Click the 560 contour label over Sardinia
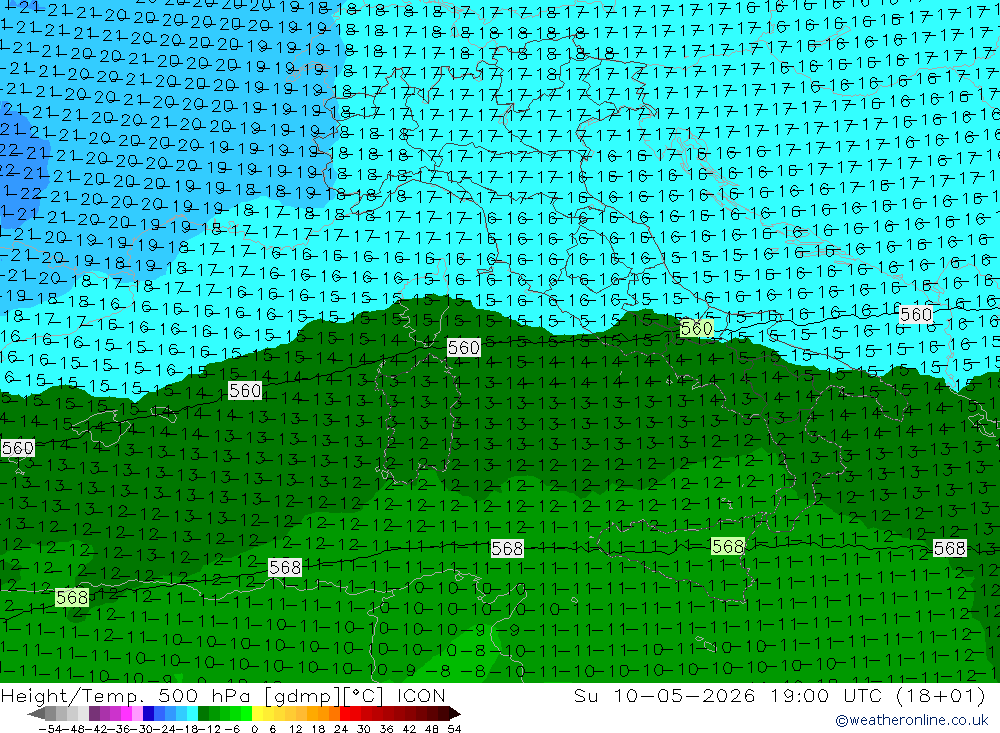1000x733 pixels. point(464,348)
